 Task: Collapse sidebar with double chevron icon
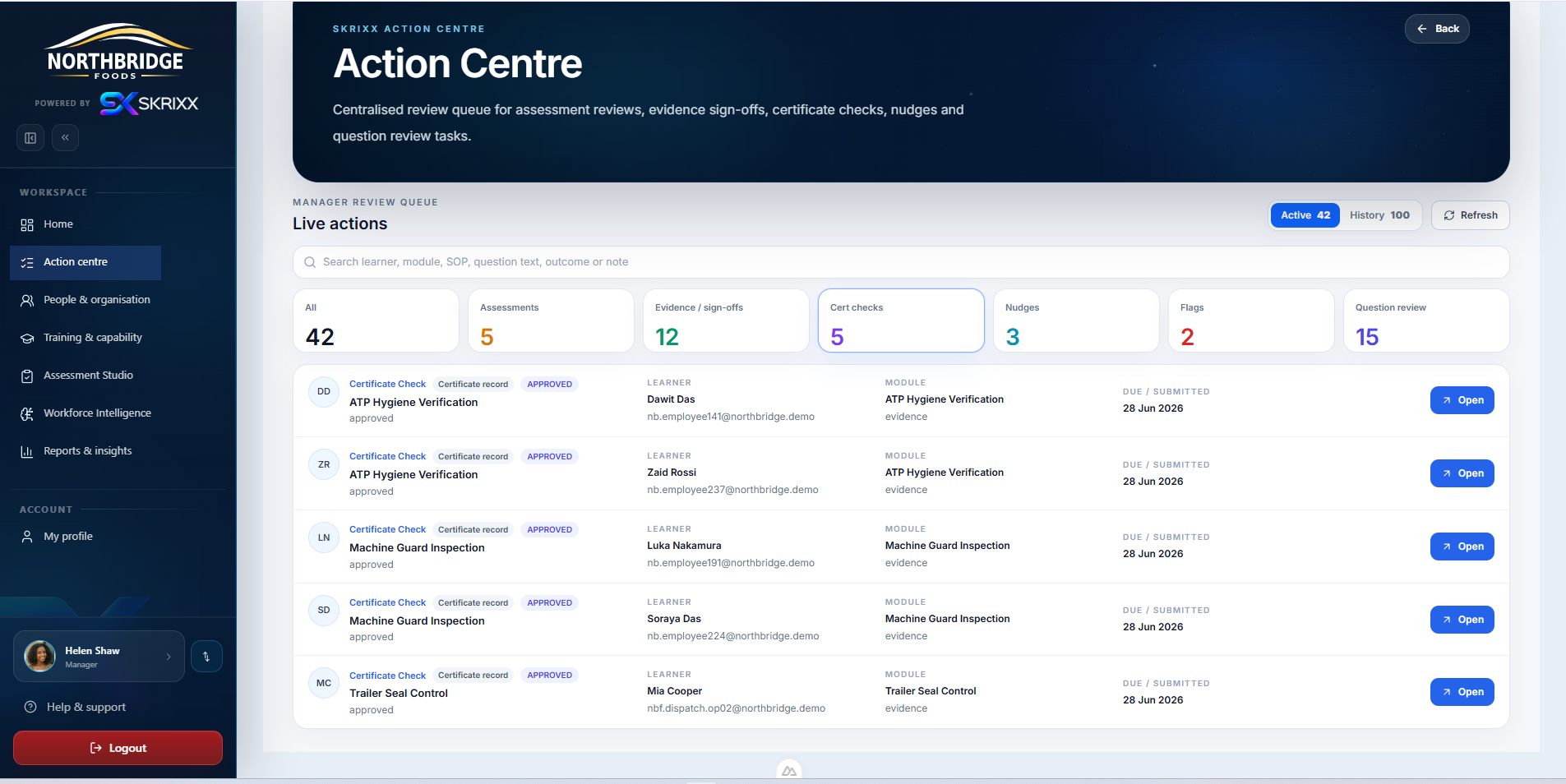[65, 138]
